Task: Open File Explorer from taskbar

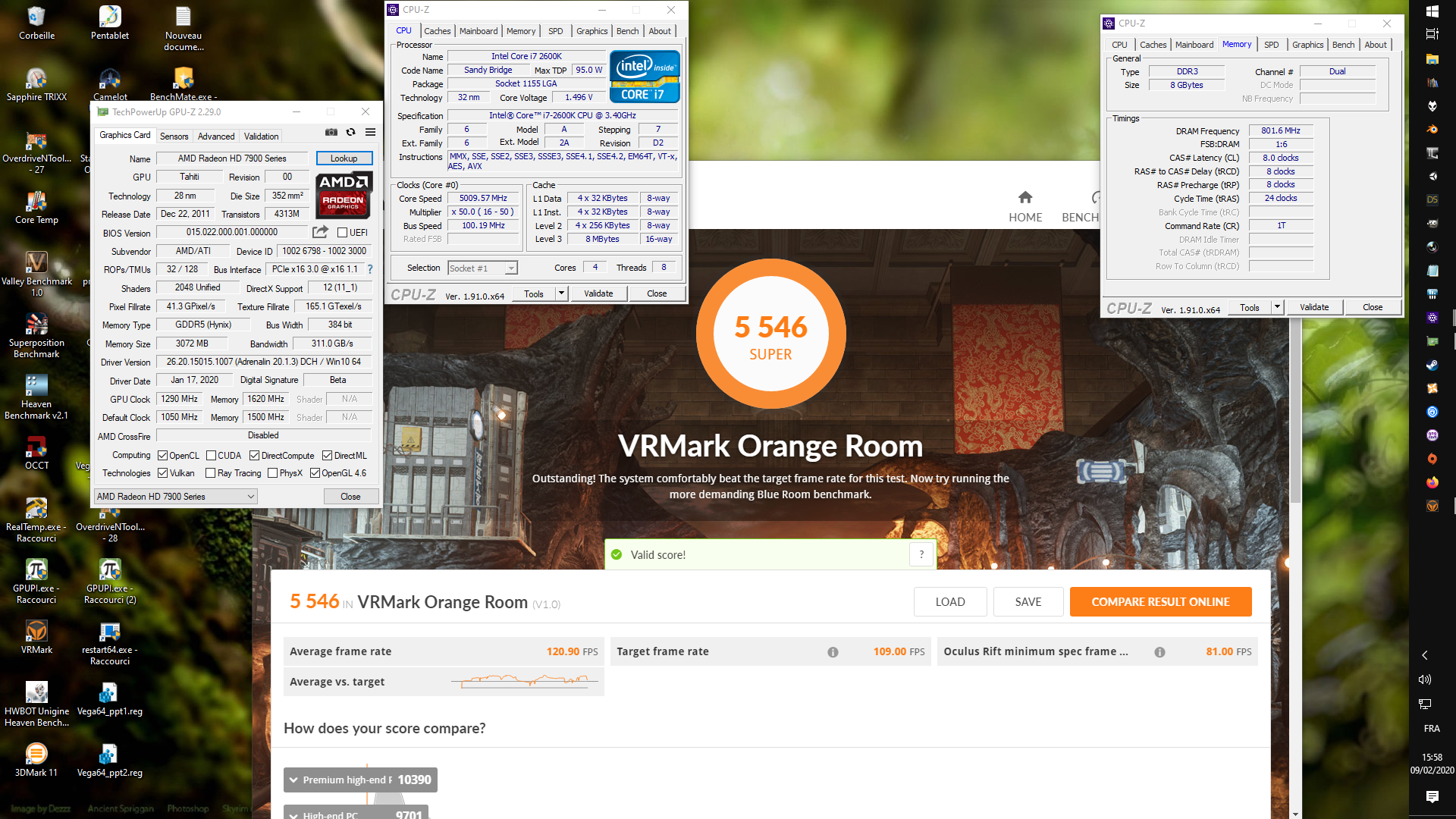Action: (x=1432, y=58)
